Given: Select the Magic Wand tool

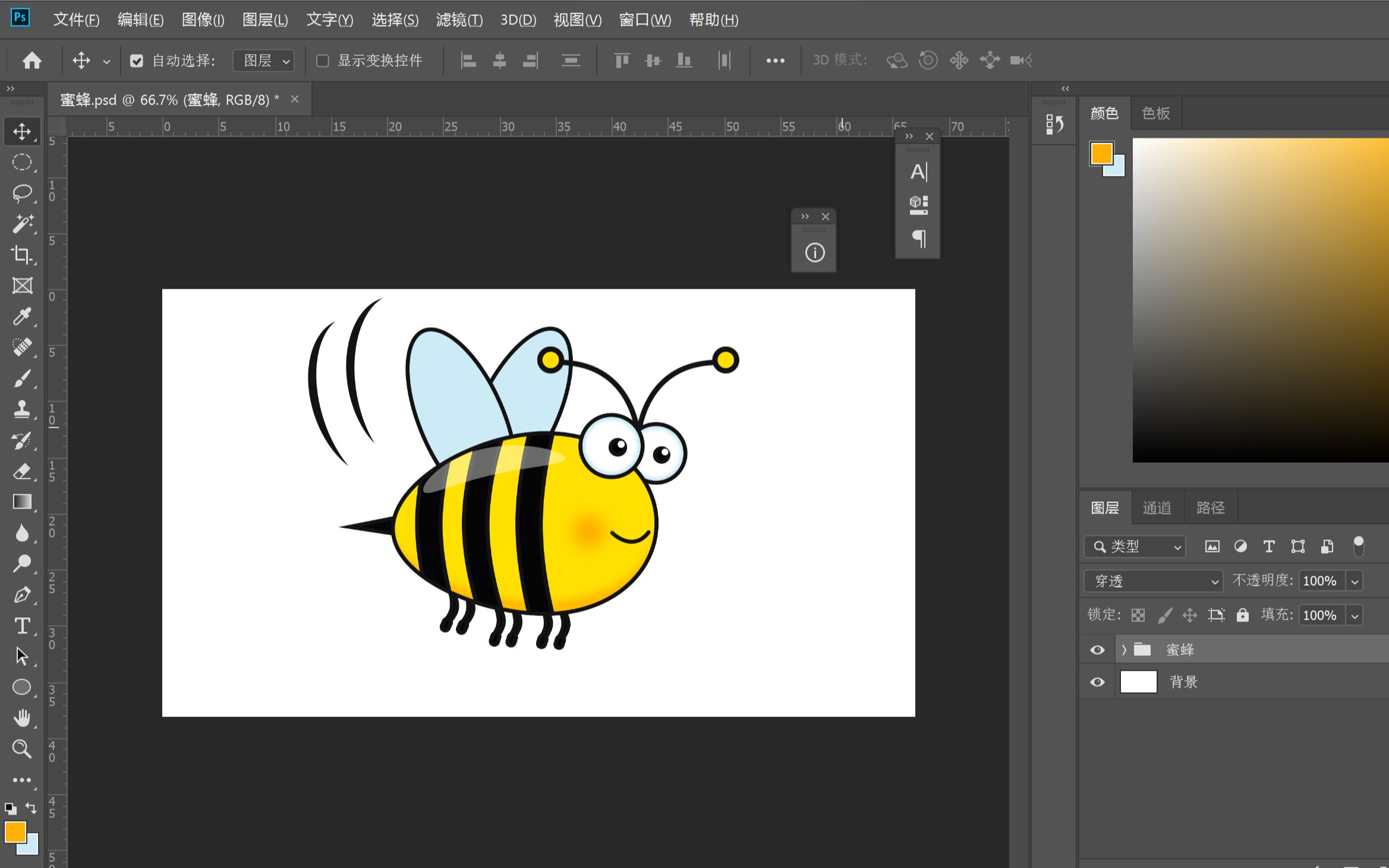Looking at the screenshot, I should (22, 224).
